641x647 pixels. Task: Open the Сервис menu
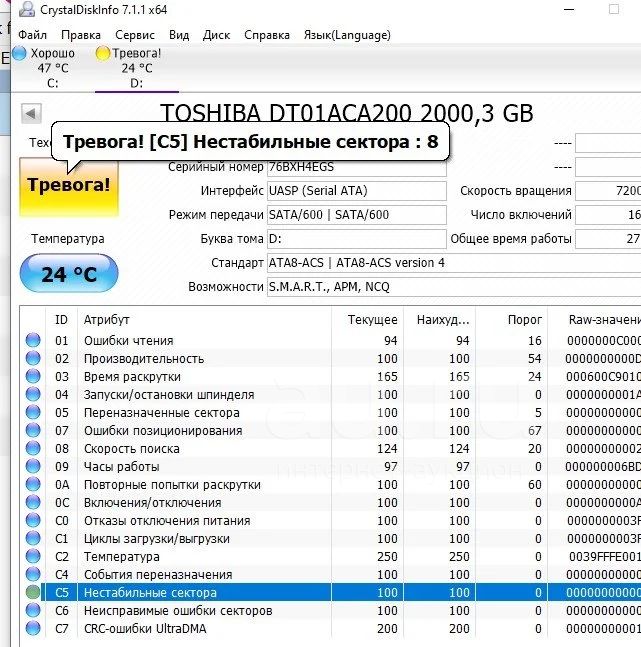pos(135,35)
